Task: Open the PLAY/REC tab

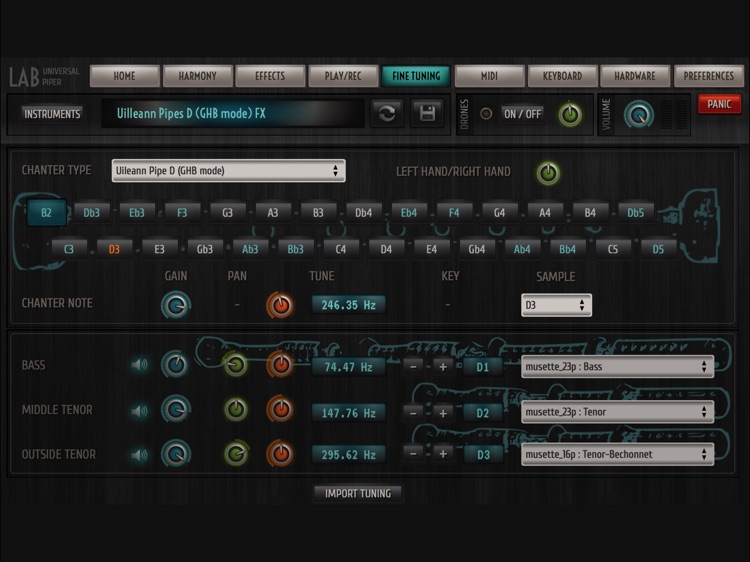Action: [343, 76]
